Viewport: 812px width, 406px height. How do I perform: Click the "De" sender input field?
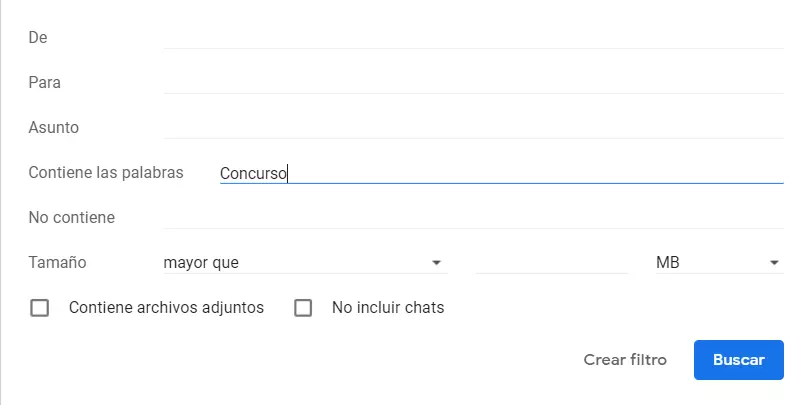click(x=473, y=37)
